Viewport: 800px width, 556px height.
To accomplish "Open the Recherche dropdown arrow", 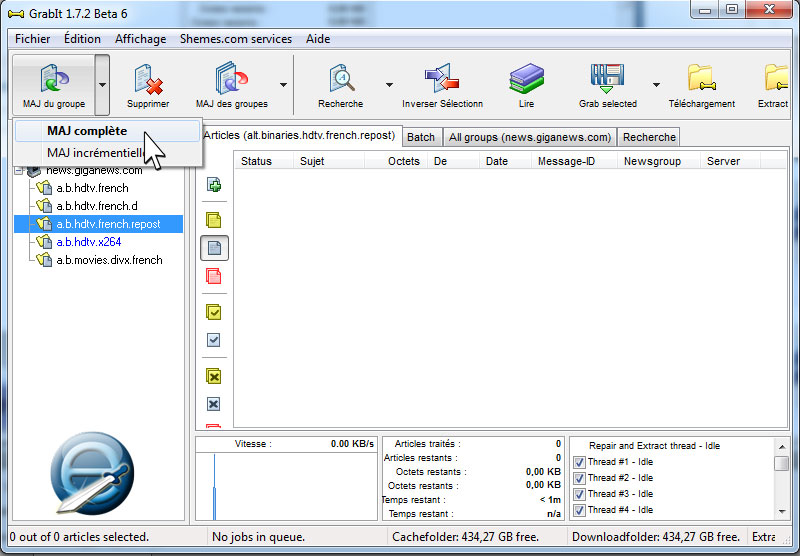I will 389,85.
